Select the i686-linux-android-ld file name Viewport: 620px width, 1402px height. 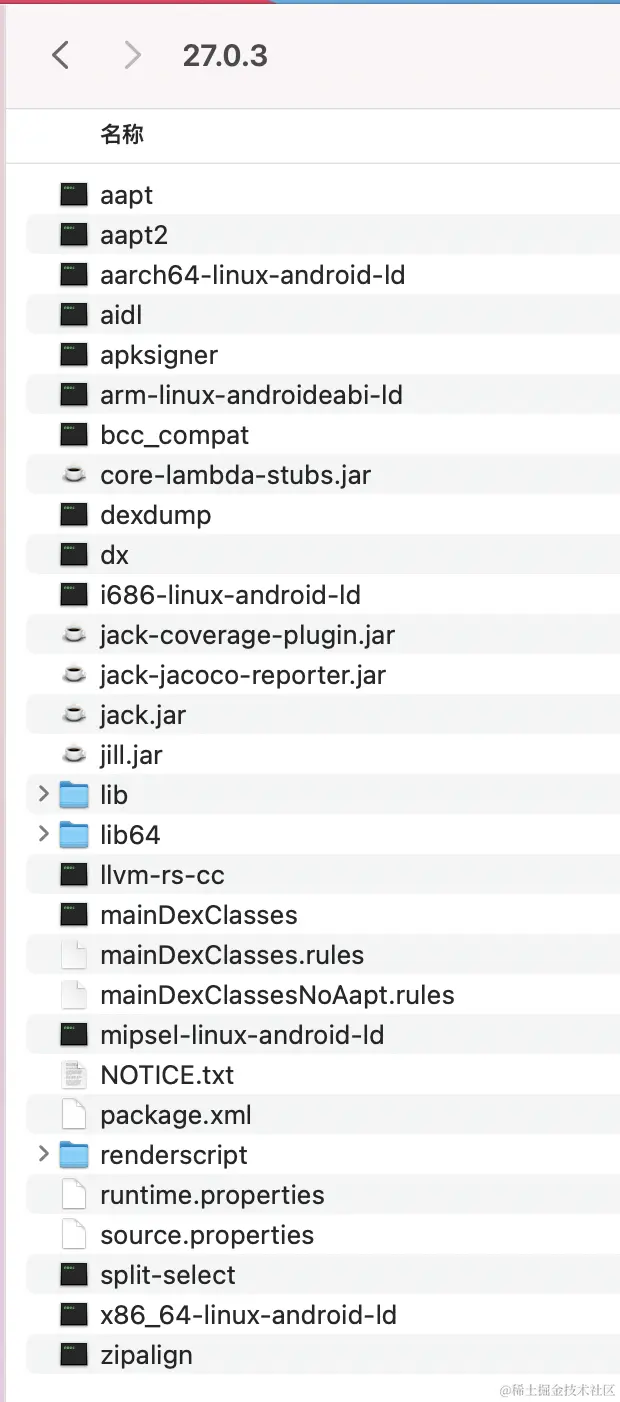(230, 595)
